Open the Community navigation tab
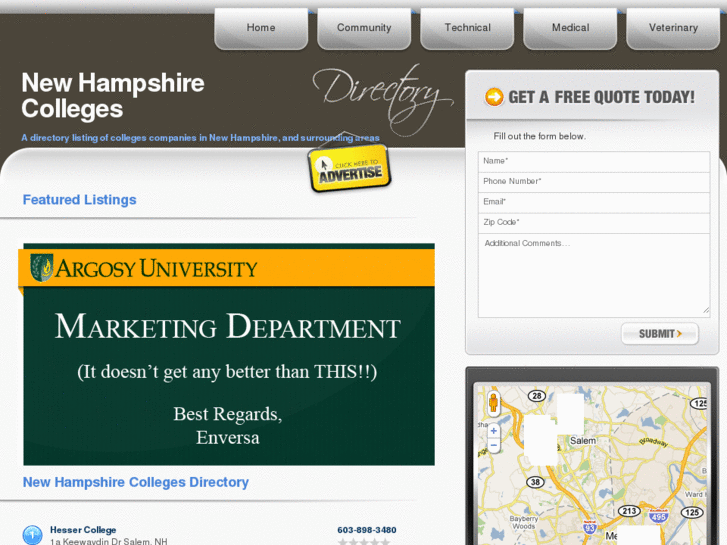The height and width of the screenshot is (545, 727). click(364, 29)
